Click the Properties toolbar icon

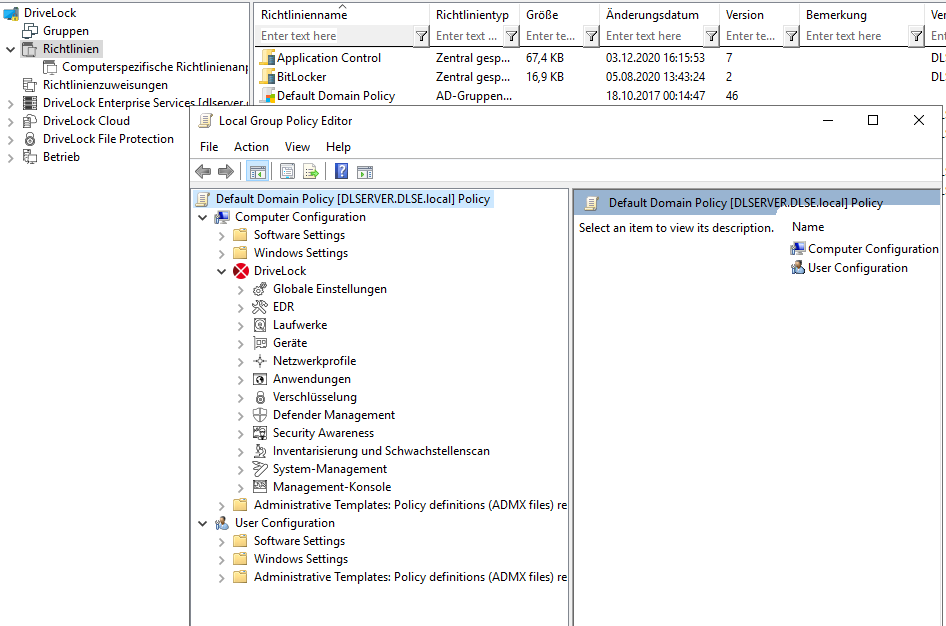pyautogui.click(x=287, y=172)
